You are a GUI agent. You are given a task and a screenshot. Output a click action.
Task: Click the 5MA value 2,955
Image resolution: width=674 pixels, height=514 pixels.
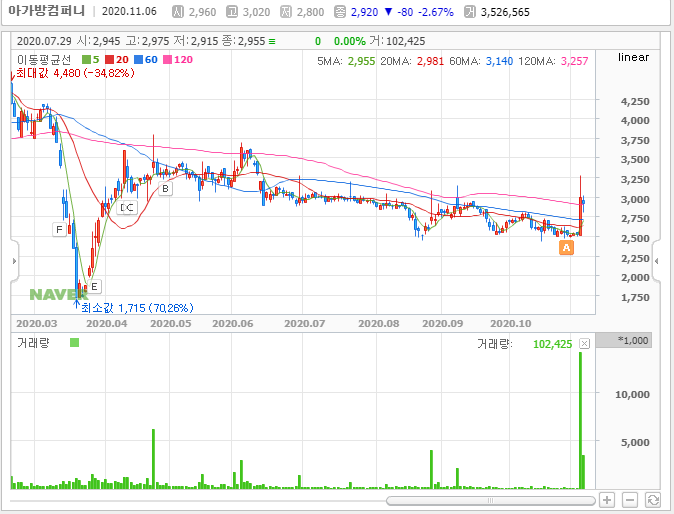click(x=362, y=61)
